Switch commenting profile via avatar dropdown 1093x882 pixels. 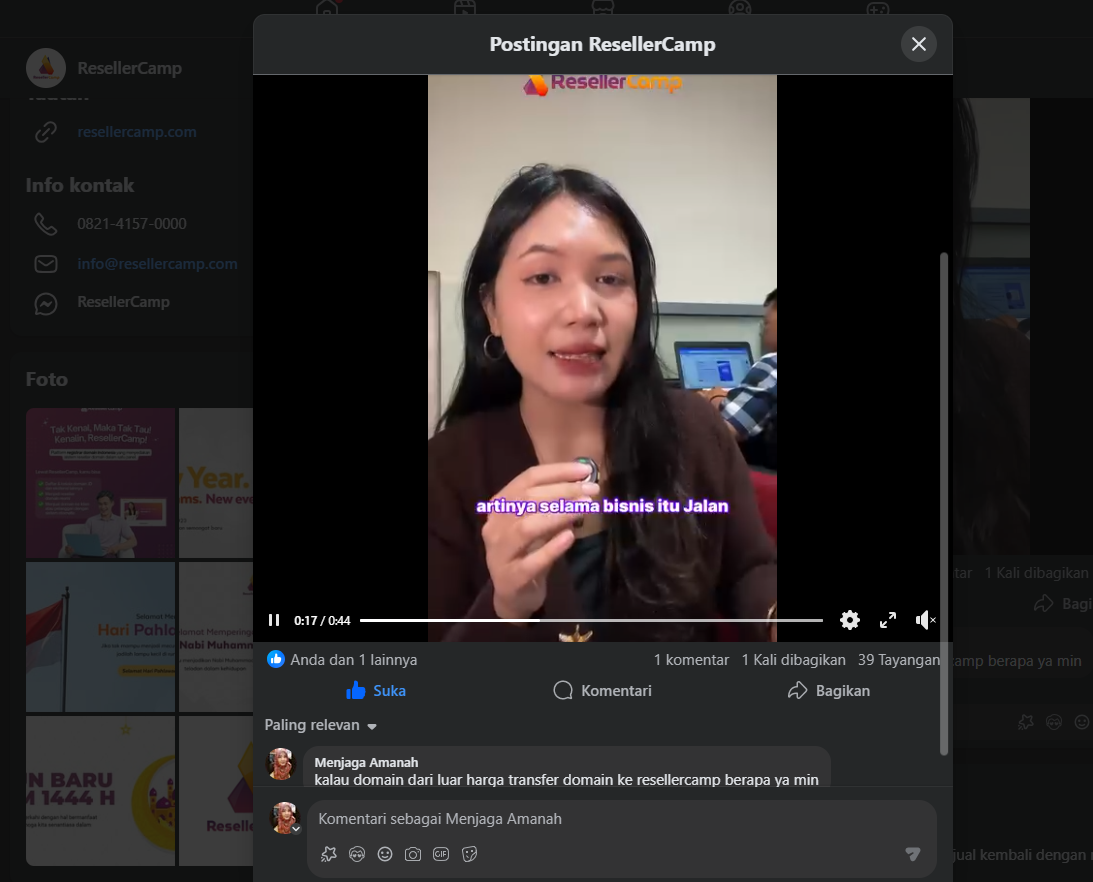point(296,829)
